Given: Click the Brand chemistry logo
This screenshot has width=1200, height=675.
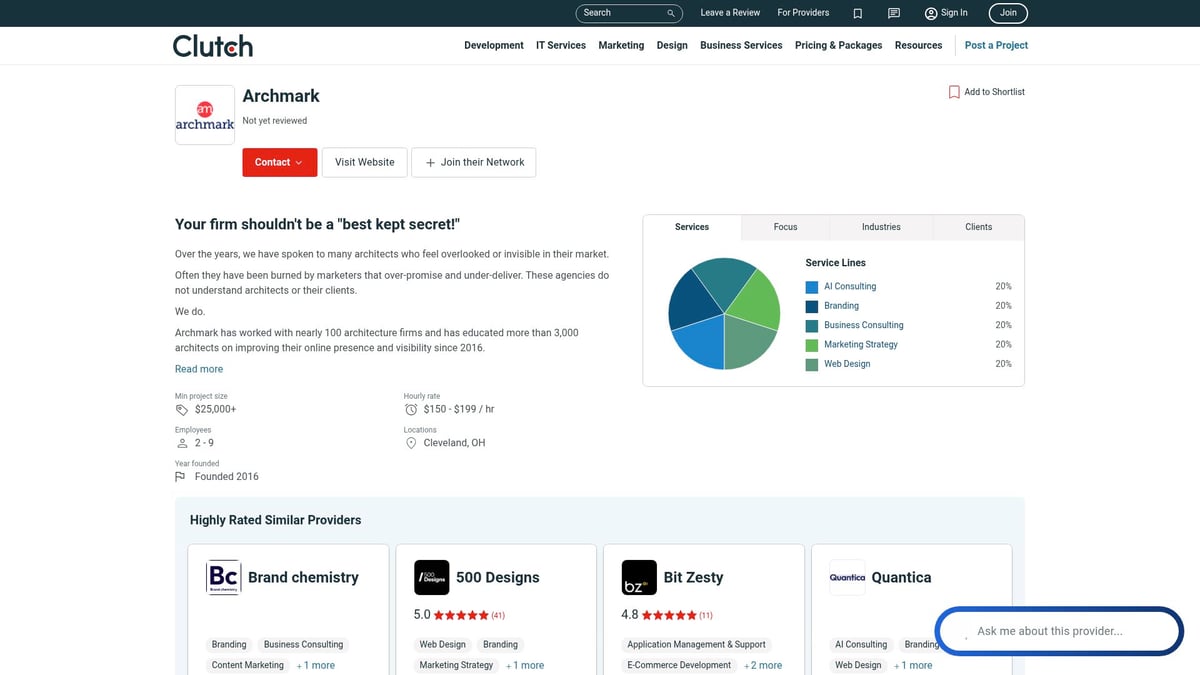Looking at the screenshot, I should pos(224,577).
